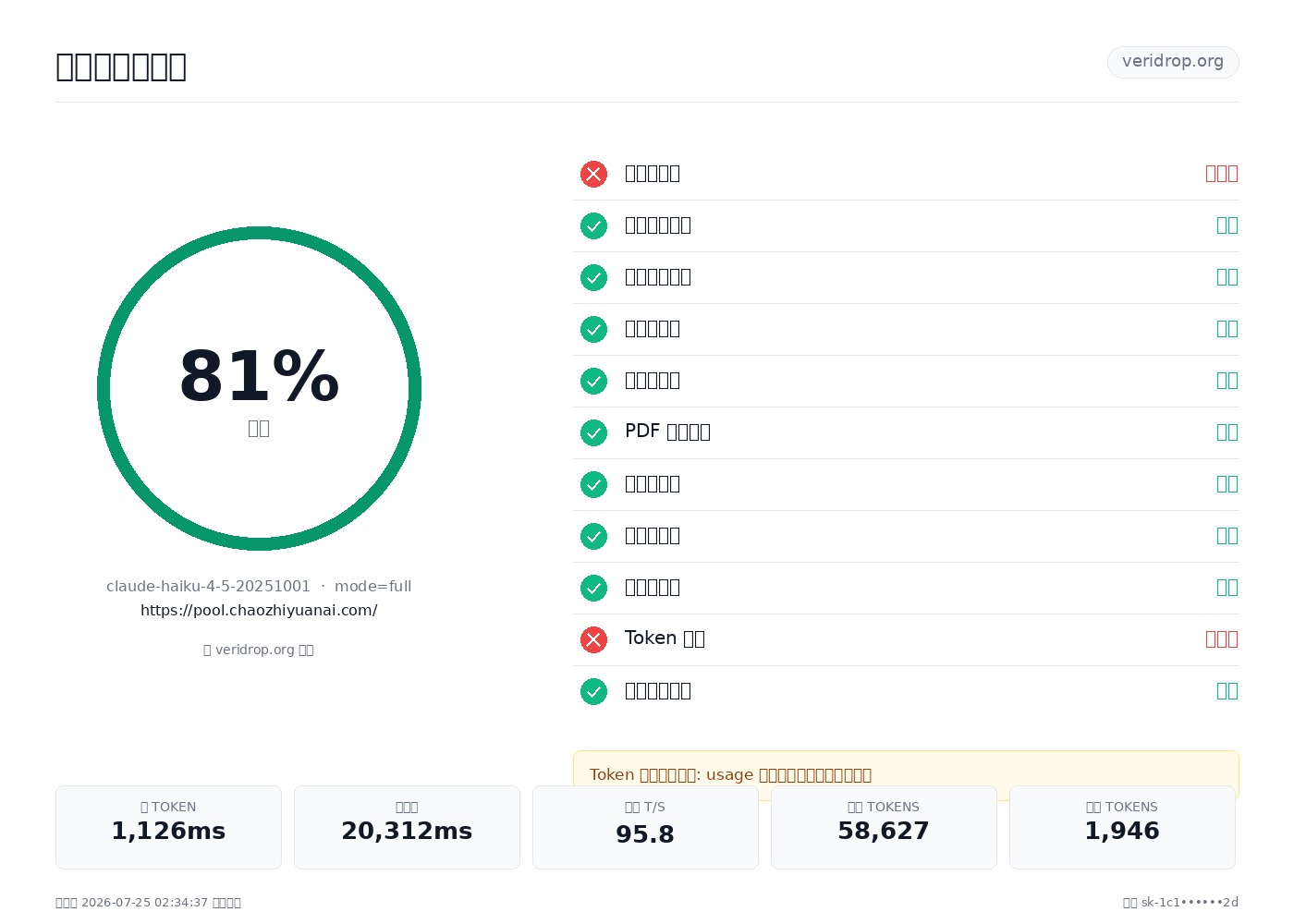Click the veridrop.org badge in the header
This screenshot has width=1294, height=924.
point(1173,62)
